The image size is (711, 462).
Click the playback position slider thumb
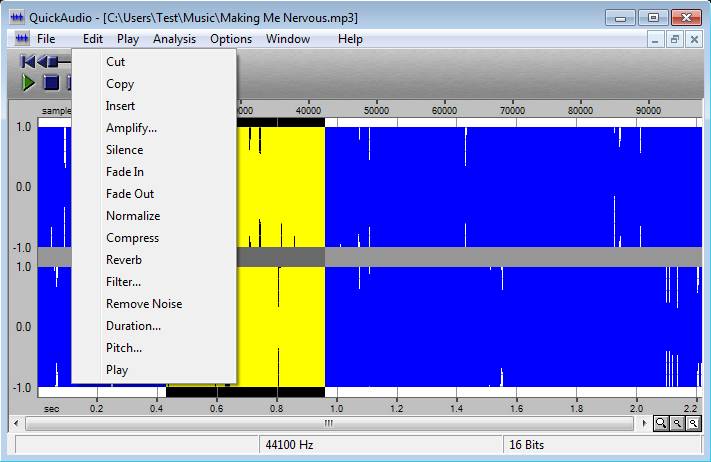pyautogui.click(x=55, y=62)
